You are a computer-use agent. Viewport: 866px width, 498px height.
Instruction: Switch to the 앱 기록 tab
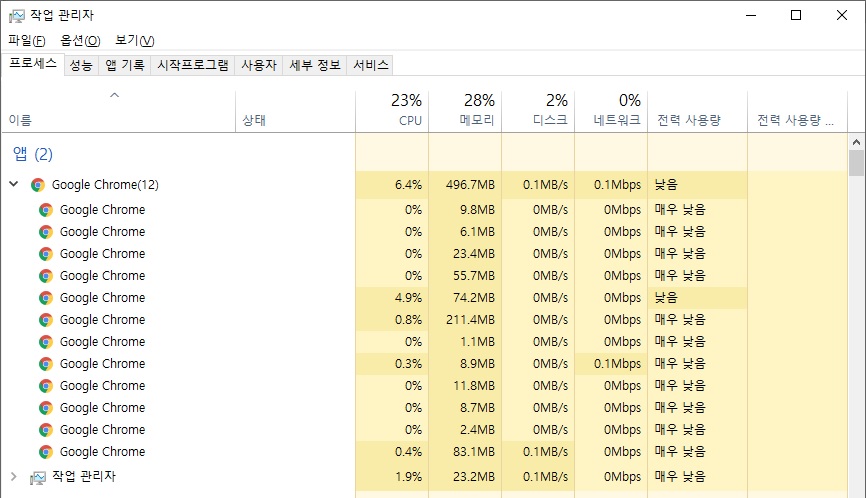pyautogui.click(x=125, y=65)
